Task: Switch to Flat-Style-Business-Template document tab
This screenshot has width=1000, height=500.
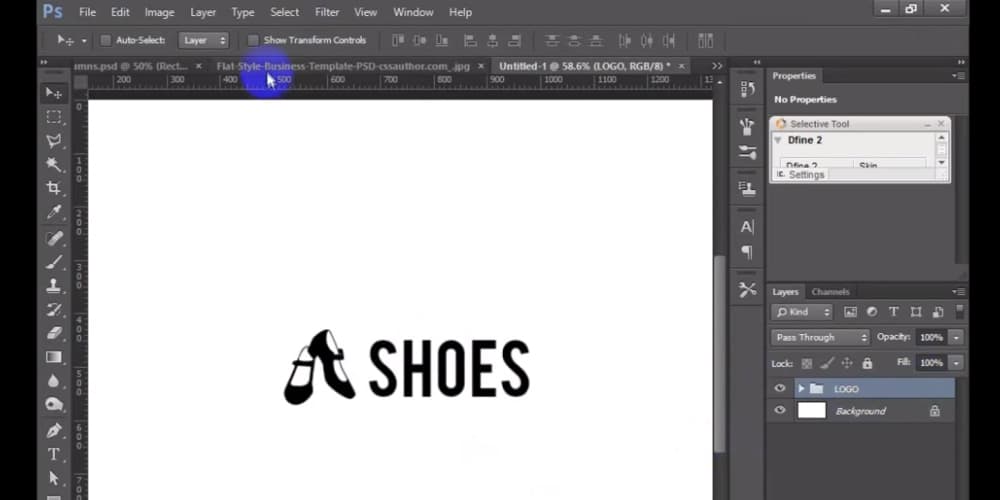Action: click(x=343, y=66)
